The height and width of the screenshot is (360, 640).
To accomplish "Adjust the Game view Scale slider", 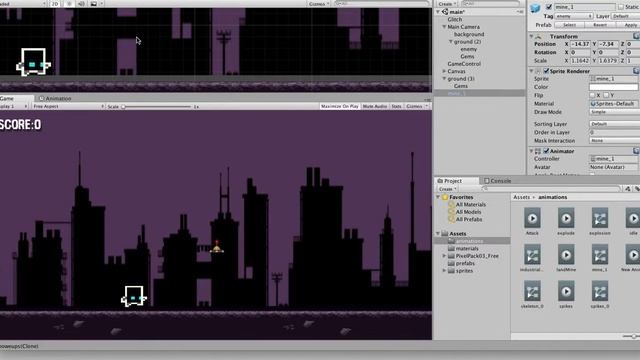I will [x=156, y=107].
